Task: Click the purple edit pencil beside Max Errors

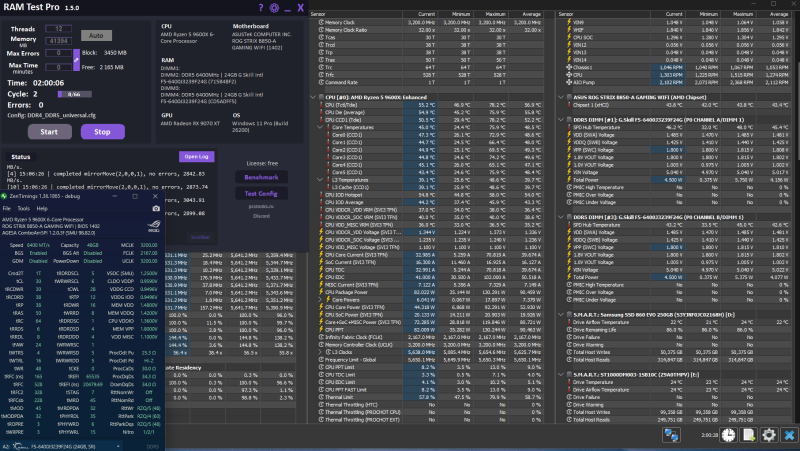Action: pos(76,60)
